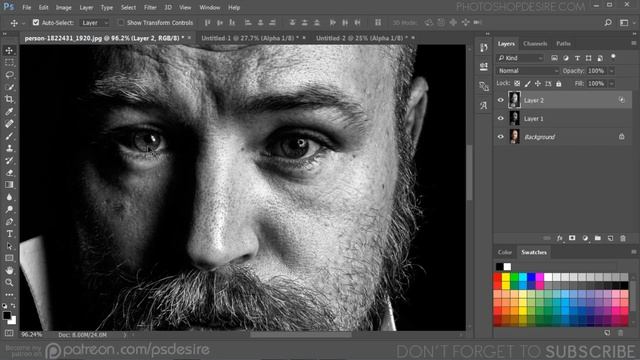Image resolution: width=640 pixels, height=360 pixels.
Task: Open the Normal blend mode dropdown
Action: click(528, 71)
